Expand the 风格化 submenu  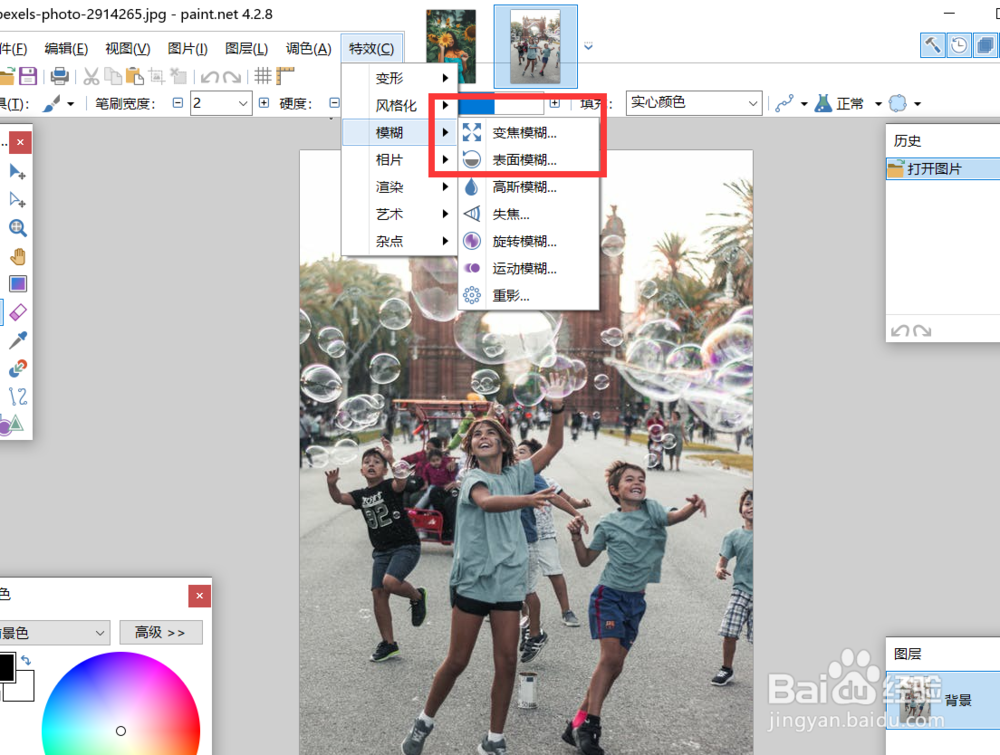click(x=400, y=105)
